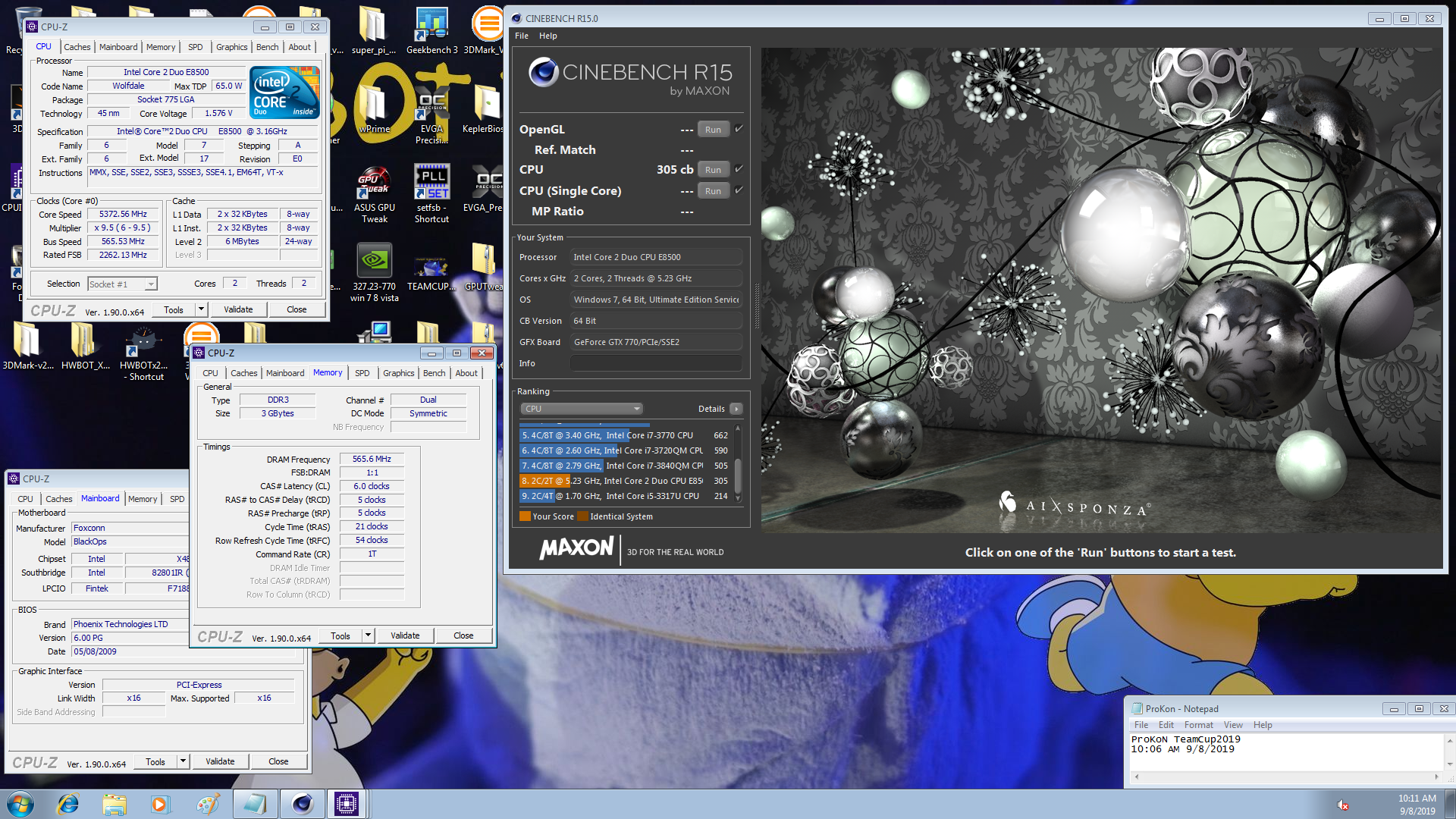
Task: Open Cinebench Help menu
Action: pos(548,36)
